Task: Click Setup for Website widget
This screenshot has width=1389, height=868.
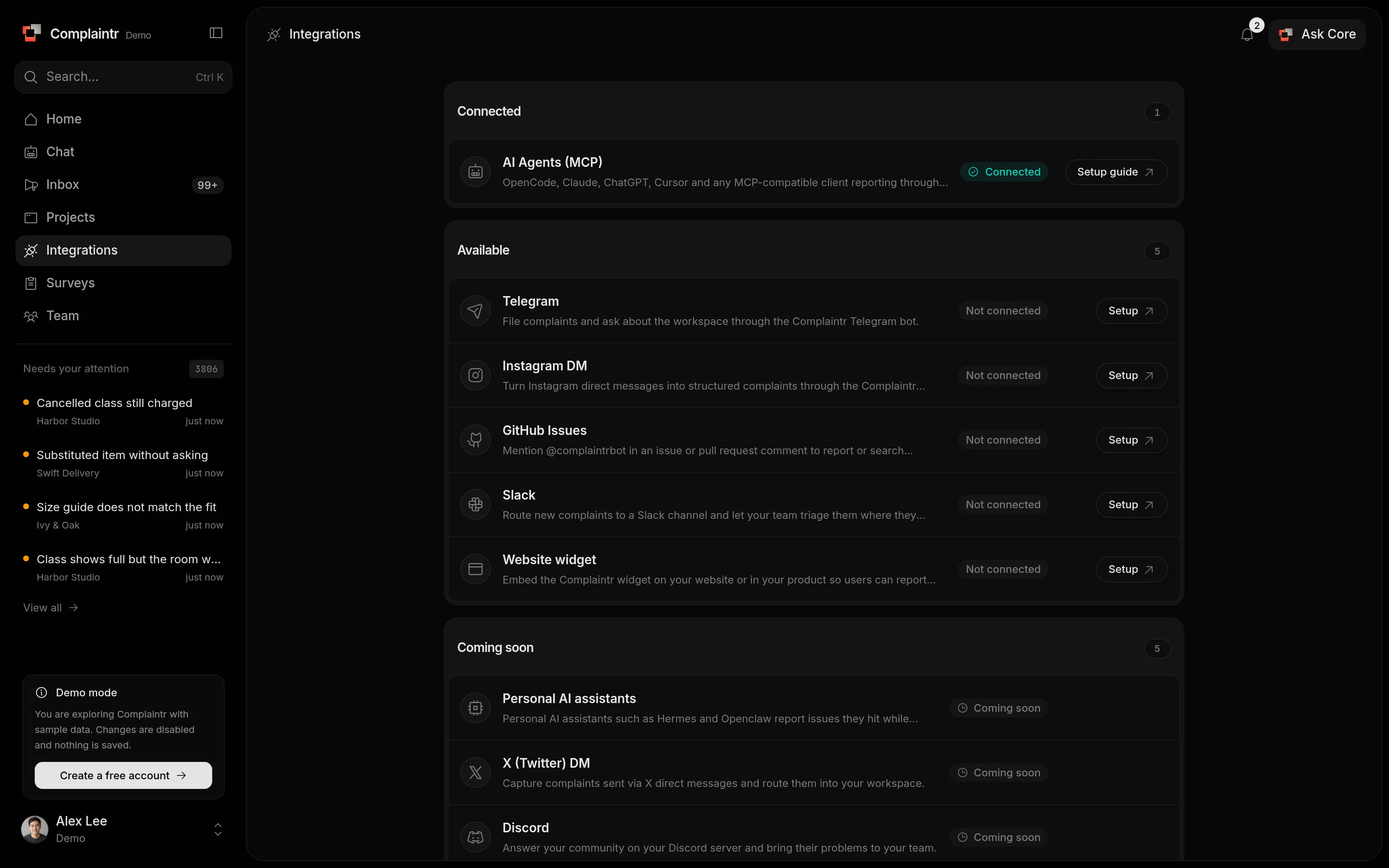Action: pos(1131,569)
